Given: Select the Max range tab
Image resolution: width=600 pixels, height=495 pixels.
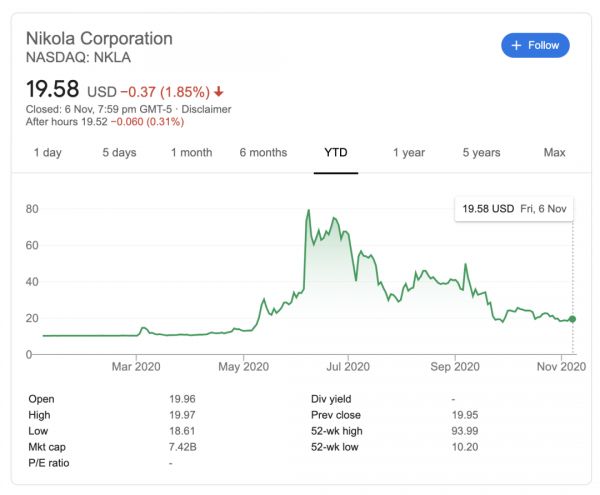Looking at the screenshot, I should click(x=554, y=153).
